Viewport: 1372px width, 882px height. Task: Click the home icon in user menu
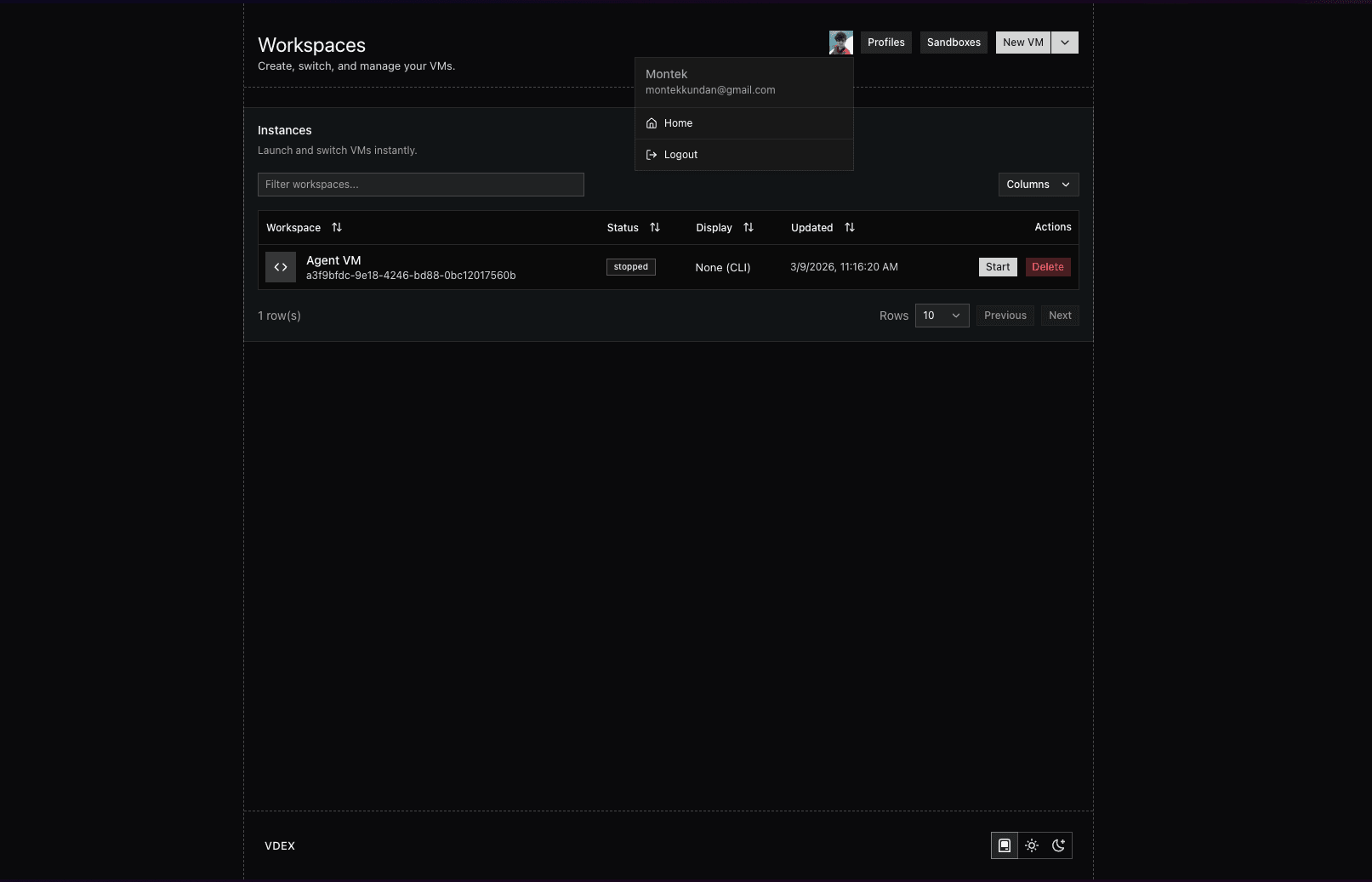[652, 123]
